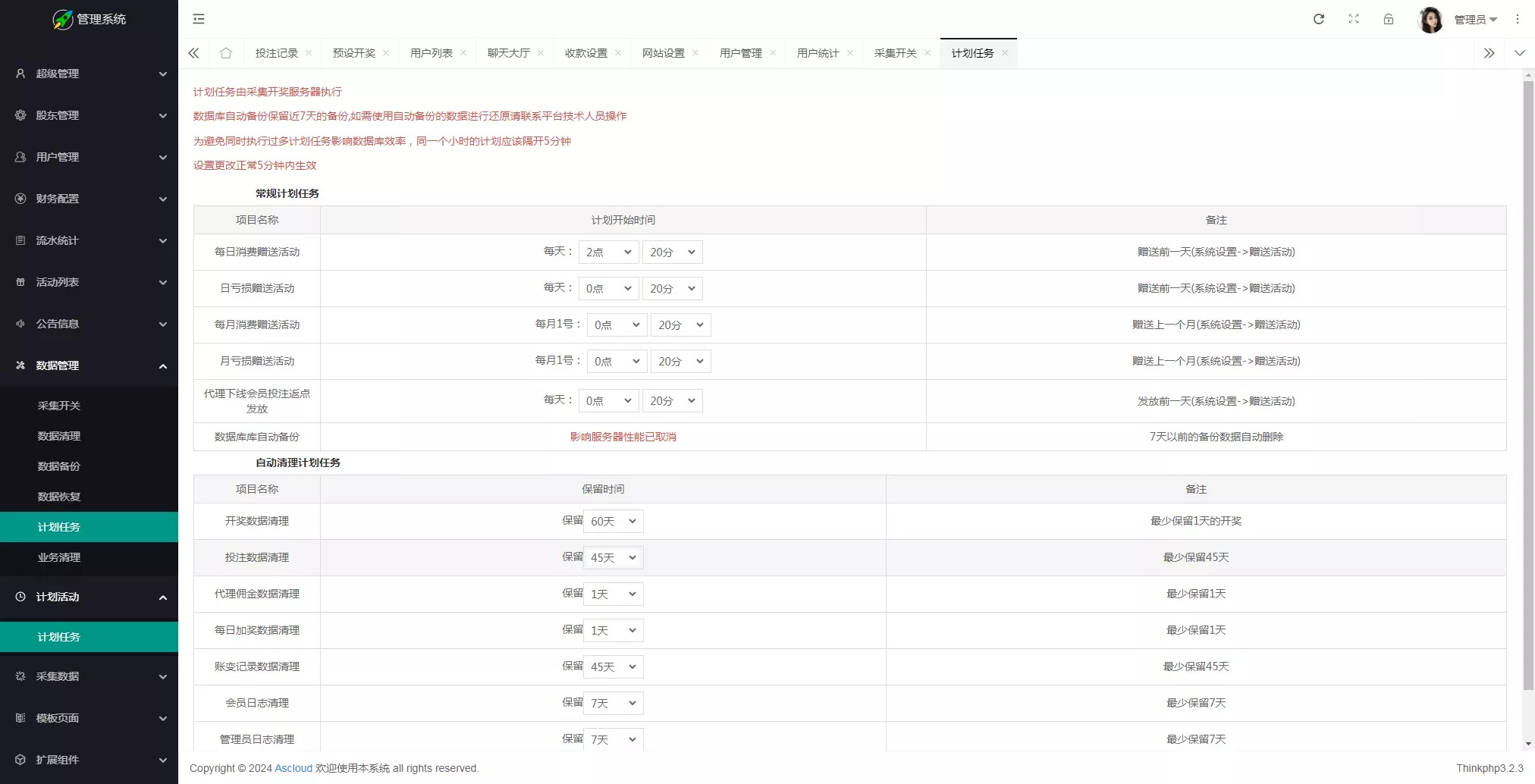The image size is (1535, 784).
Task: Click the Ascloud footer link
Action: [294, 768]
